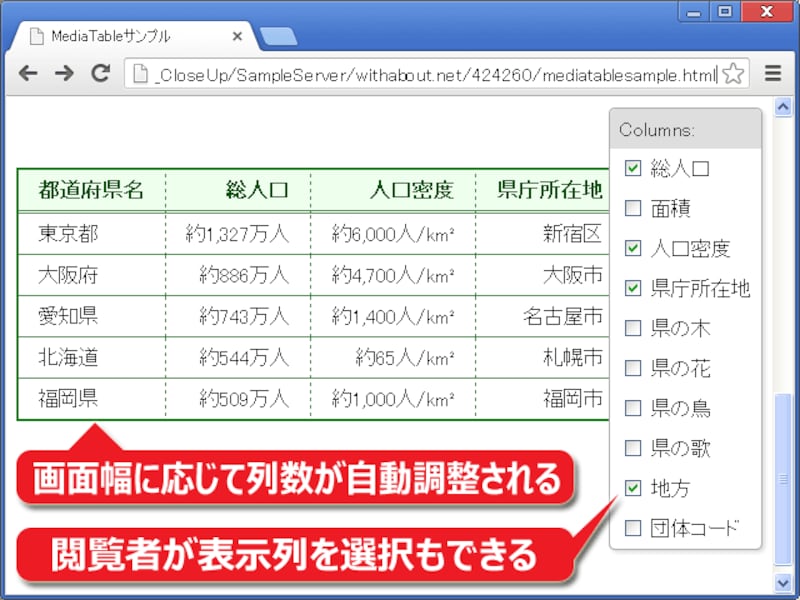The image size is (800, 600).
Task: Enable the 県の鳥 column checkbox
Action: click(633, 408)
